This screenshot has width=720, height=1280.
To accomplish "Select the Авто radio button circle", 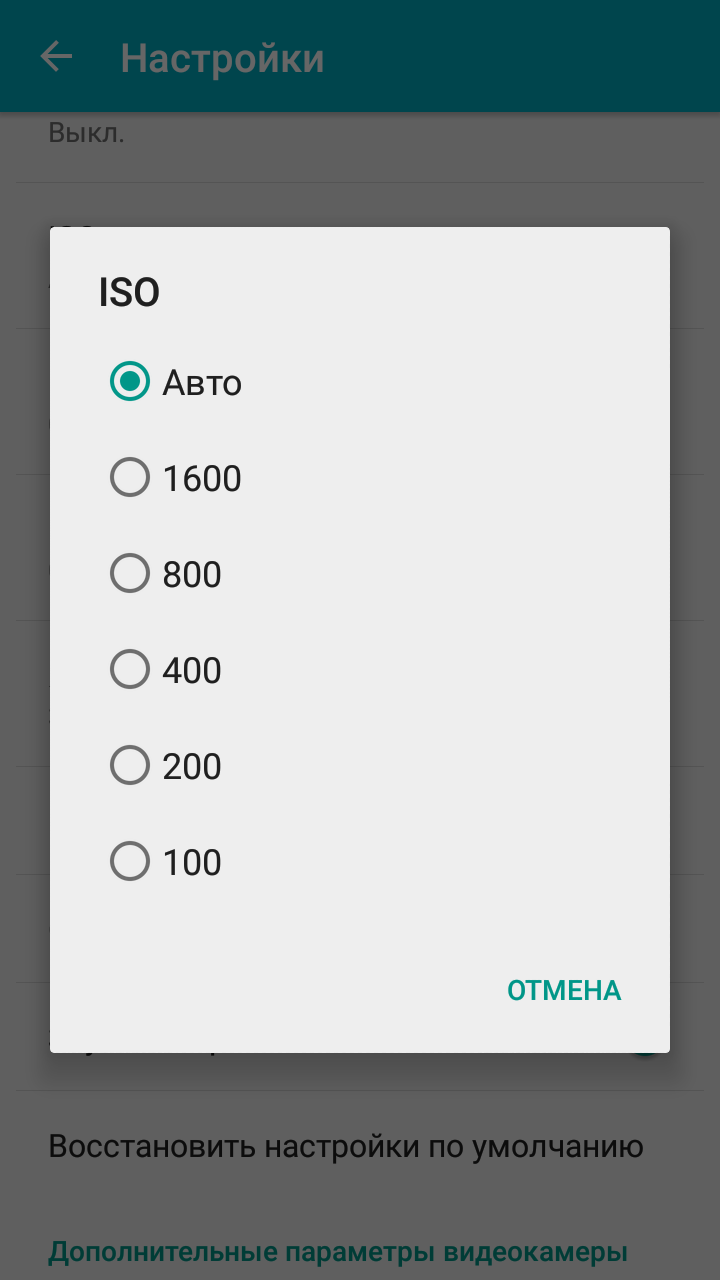I will (x=130, y=382).
